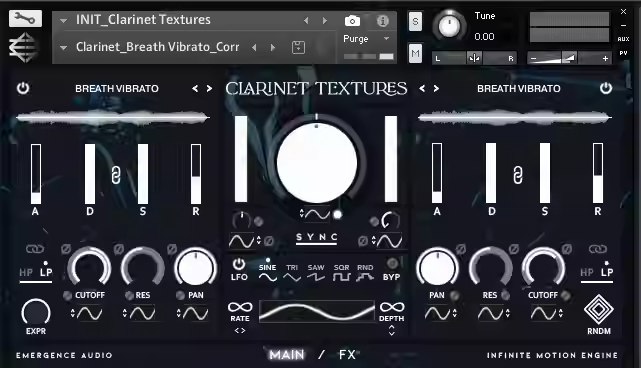Screen dimensions: 641x368
Task: Select the TRI LFO waveform
Action: tap(292, 273)
